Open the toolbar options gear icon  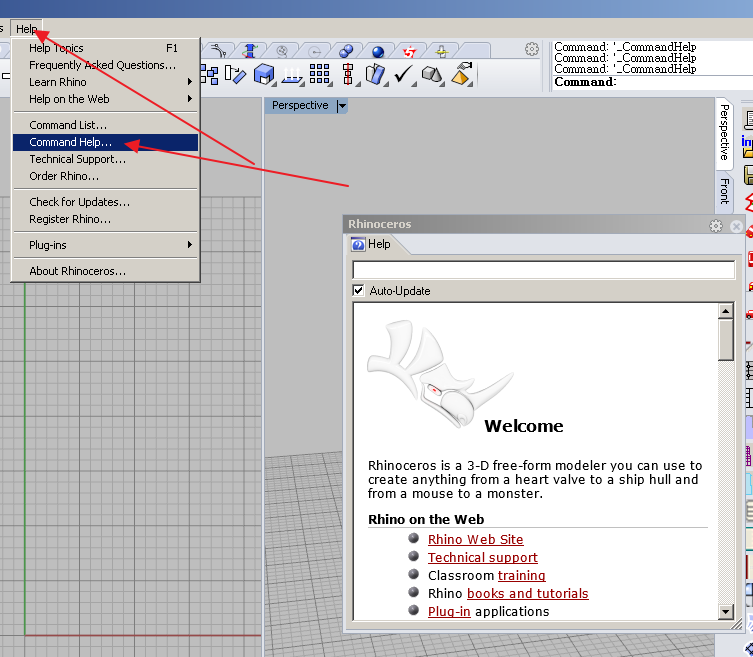[x=532, y=49]
